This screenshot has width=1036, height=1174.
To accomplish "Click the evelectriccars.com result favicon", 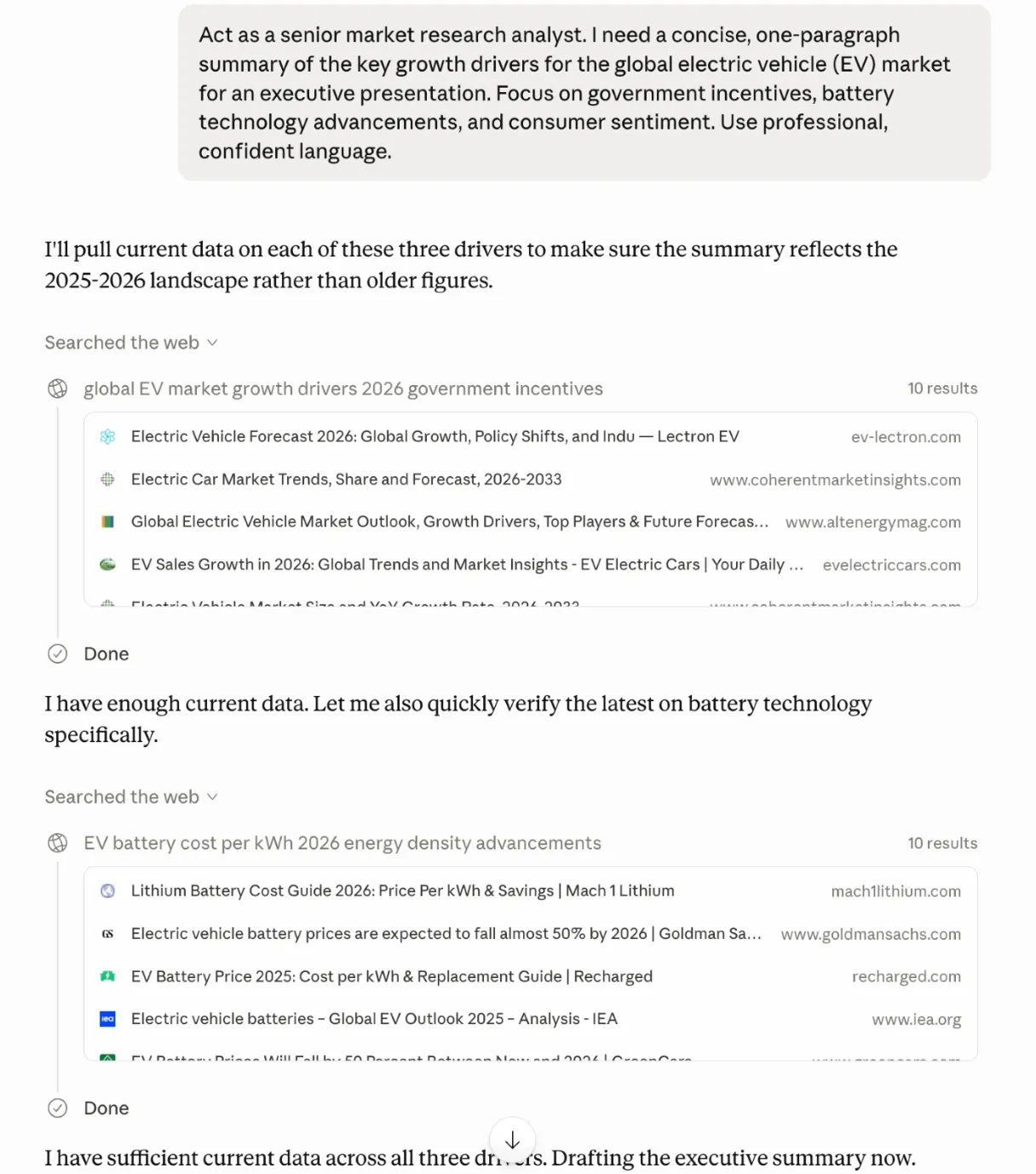I will (x=107, y=564).
